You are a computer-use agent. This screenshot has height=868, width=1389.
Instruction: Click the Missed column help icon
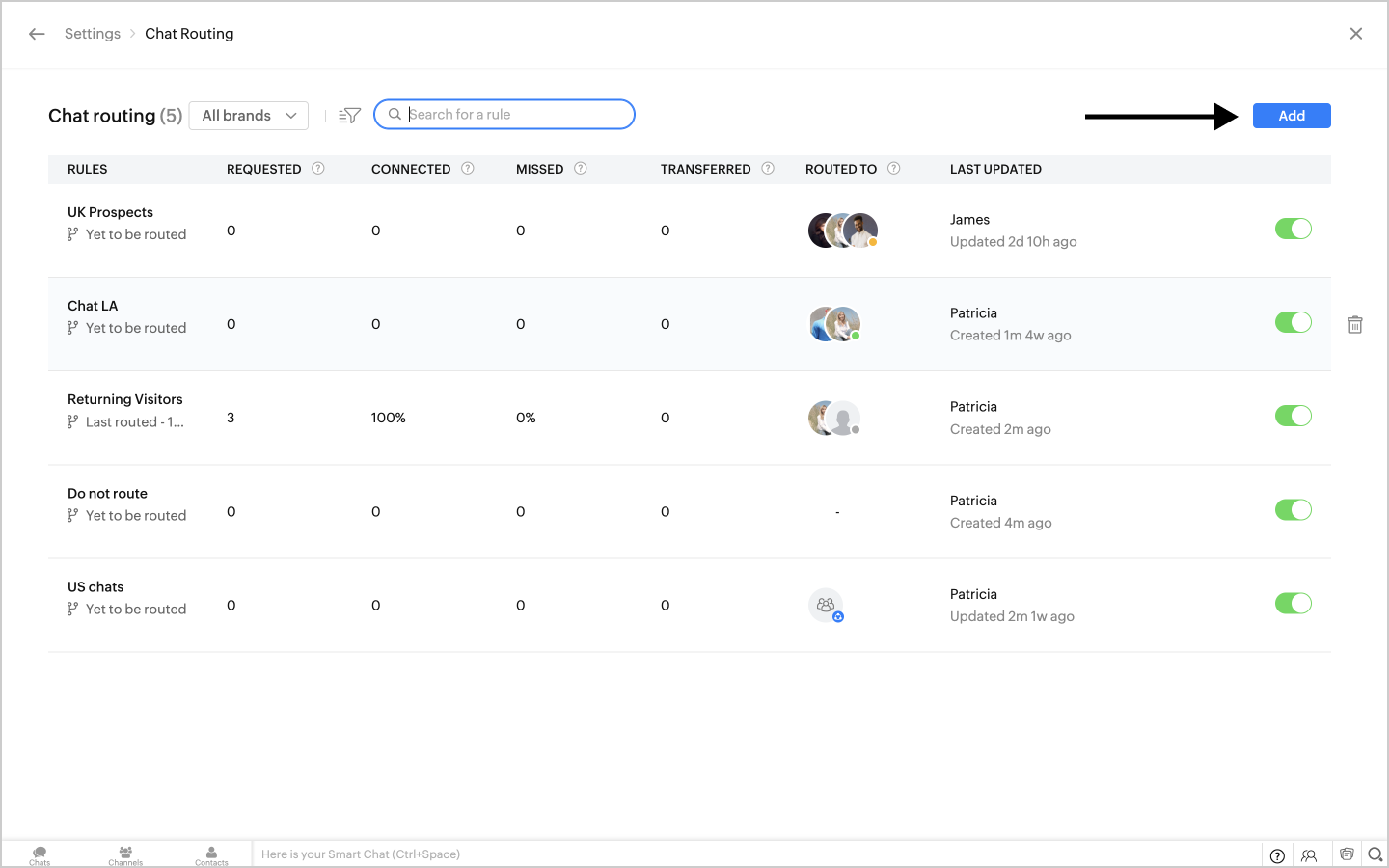coord(581,169)
